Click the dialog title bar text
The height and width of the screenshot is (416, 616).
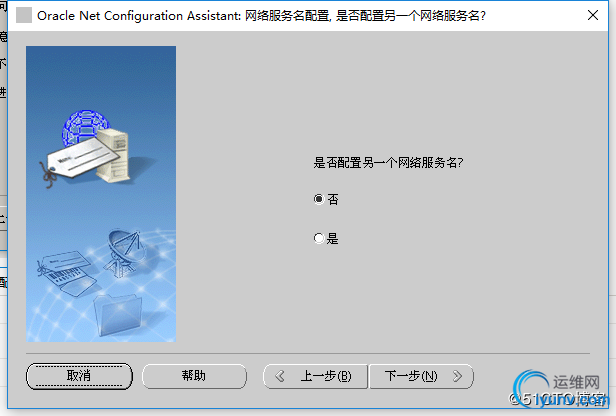point(261,16)
